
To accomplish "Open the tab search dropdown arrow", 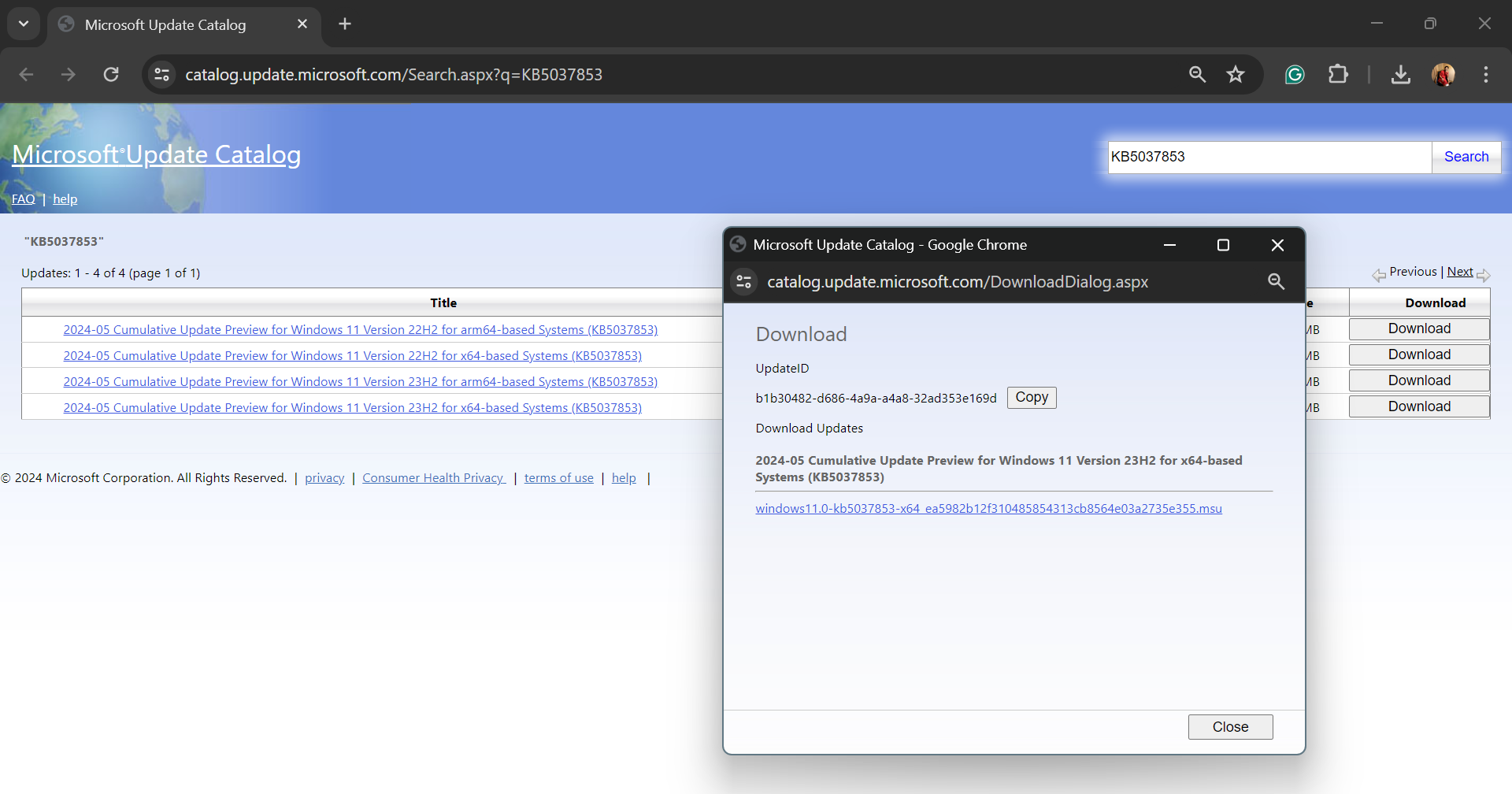I will [24, 24].
